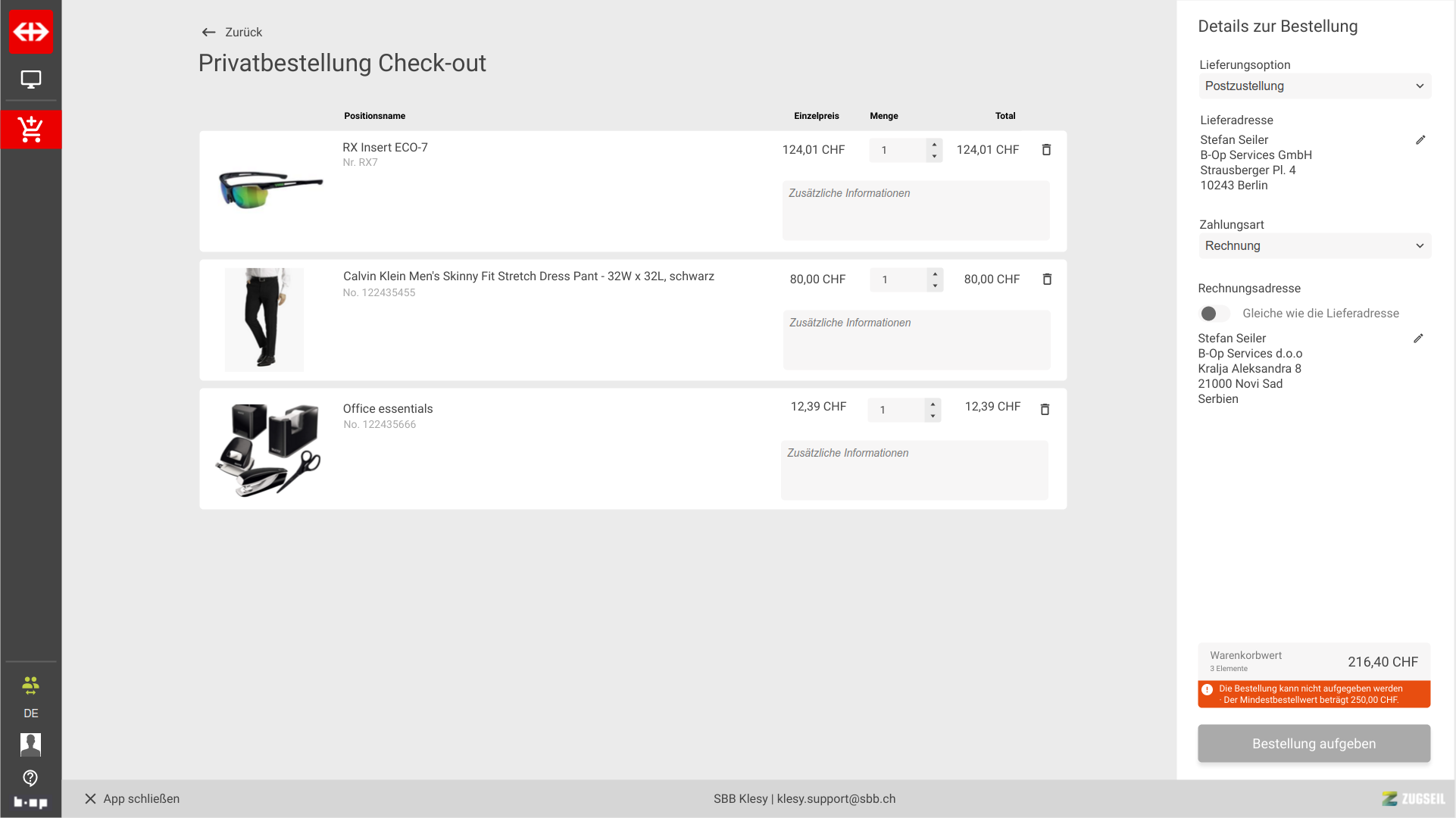Expand the Zahlungsart Rechnung dropdown

(1314, 246)
